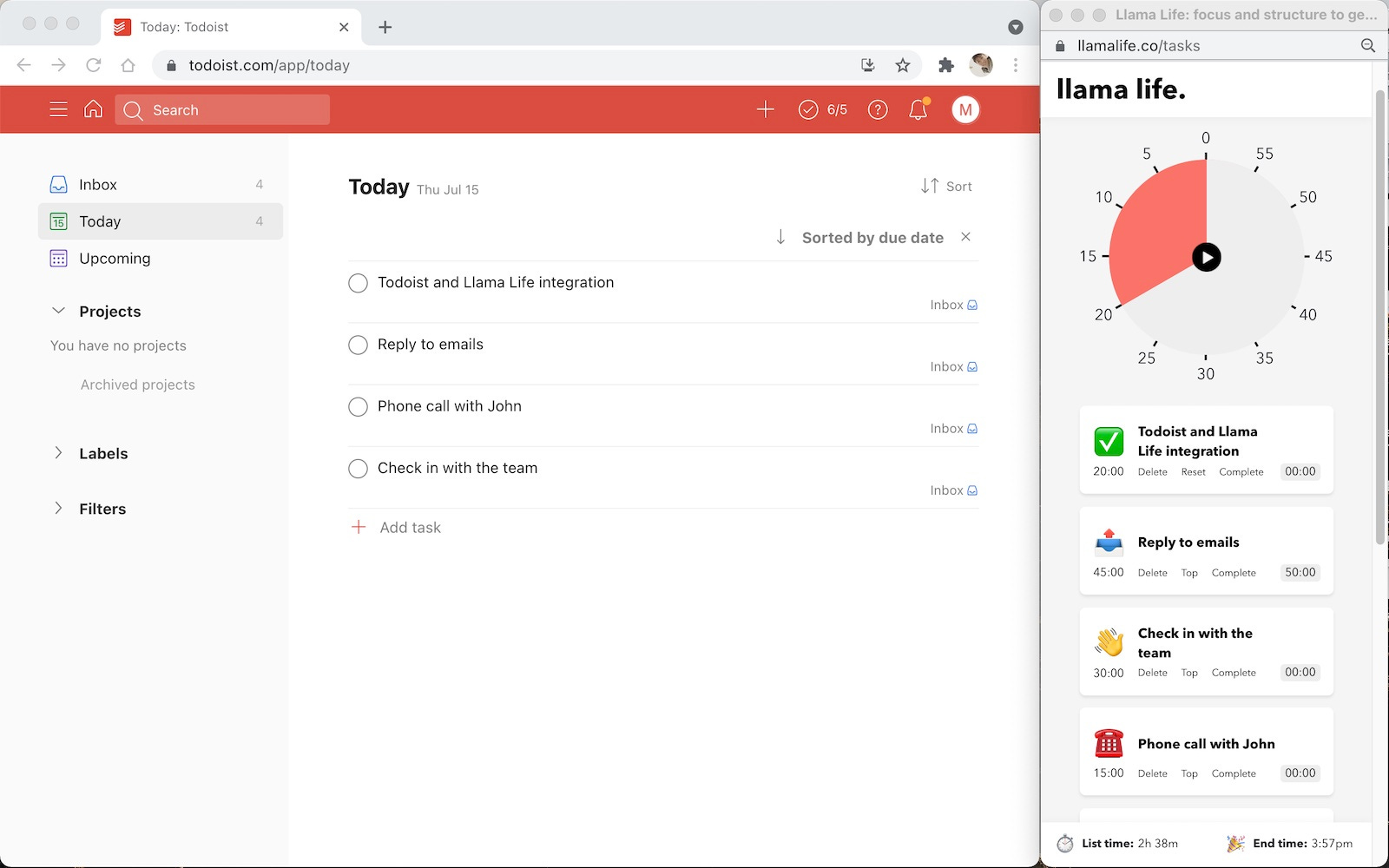The height and width of the screenshot is (868, 1389).
Task: Tick the Check in with the team circle
Action: [x=358, y=469]
